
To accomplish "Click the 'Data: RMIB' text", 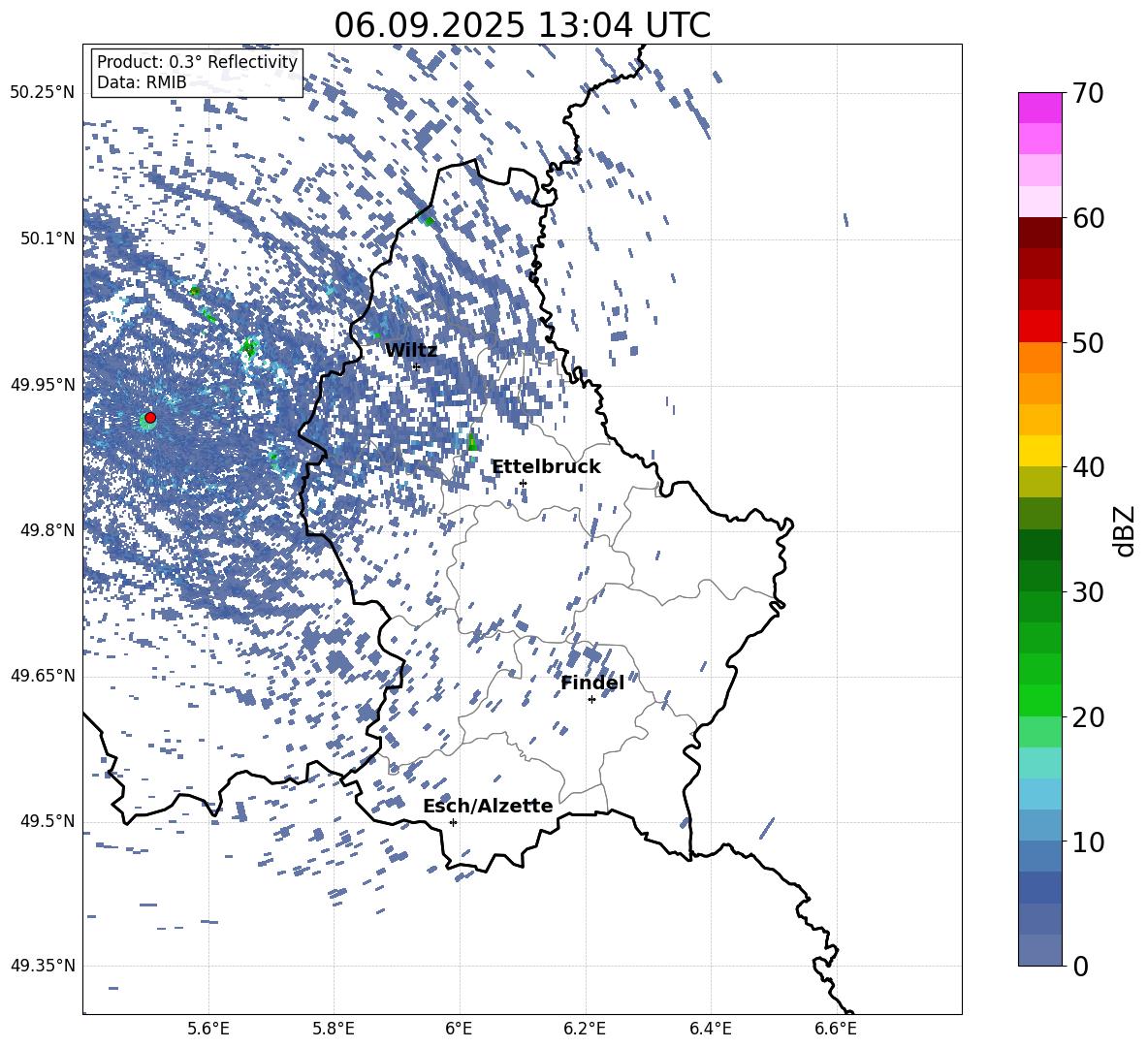I will coord(142,82).
